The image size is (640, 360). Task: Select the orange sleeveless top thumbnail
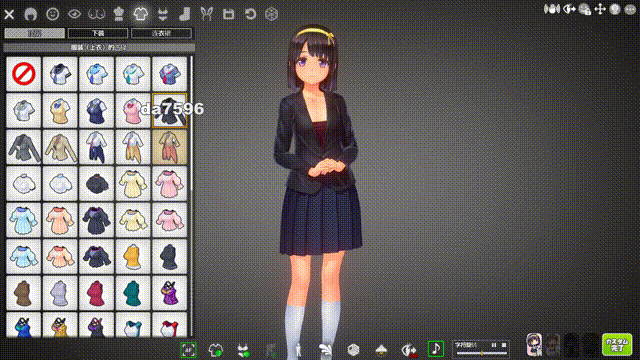tap(133, 257)
